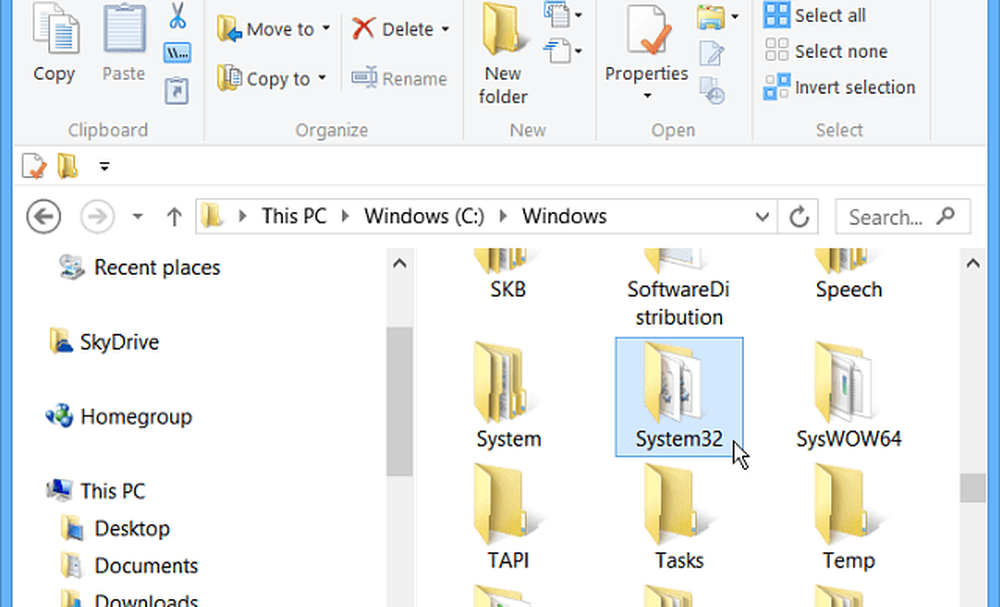Click the Copy path icon
The width and height of the screenshot is (1000, 607).
177,53
